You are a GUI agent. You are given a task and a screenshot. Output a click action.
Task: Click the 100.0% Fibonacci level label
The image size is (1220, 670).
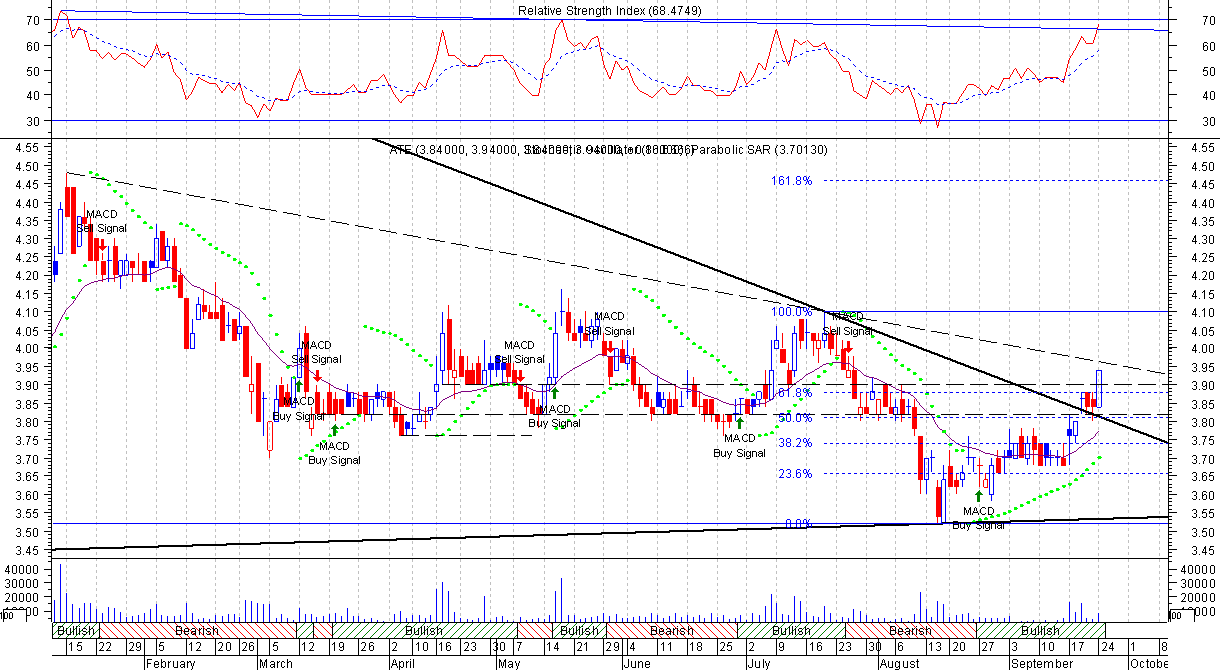tap(791, 312)
